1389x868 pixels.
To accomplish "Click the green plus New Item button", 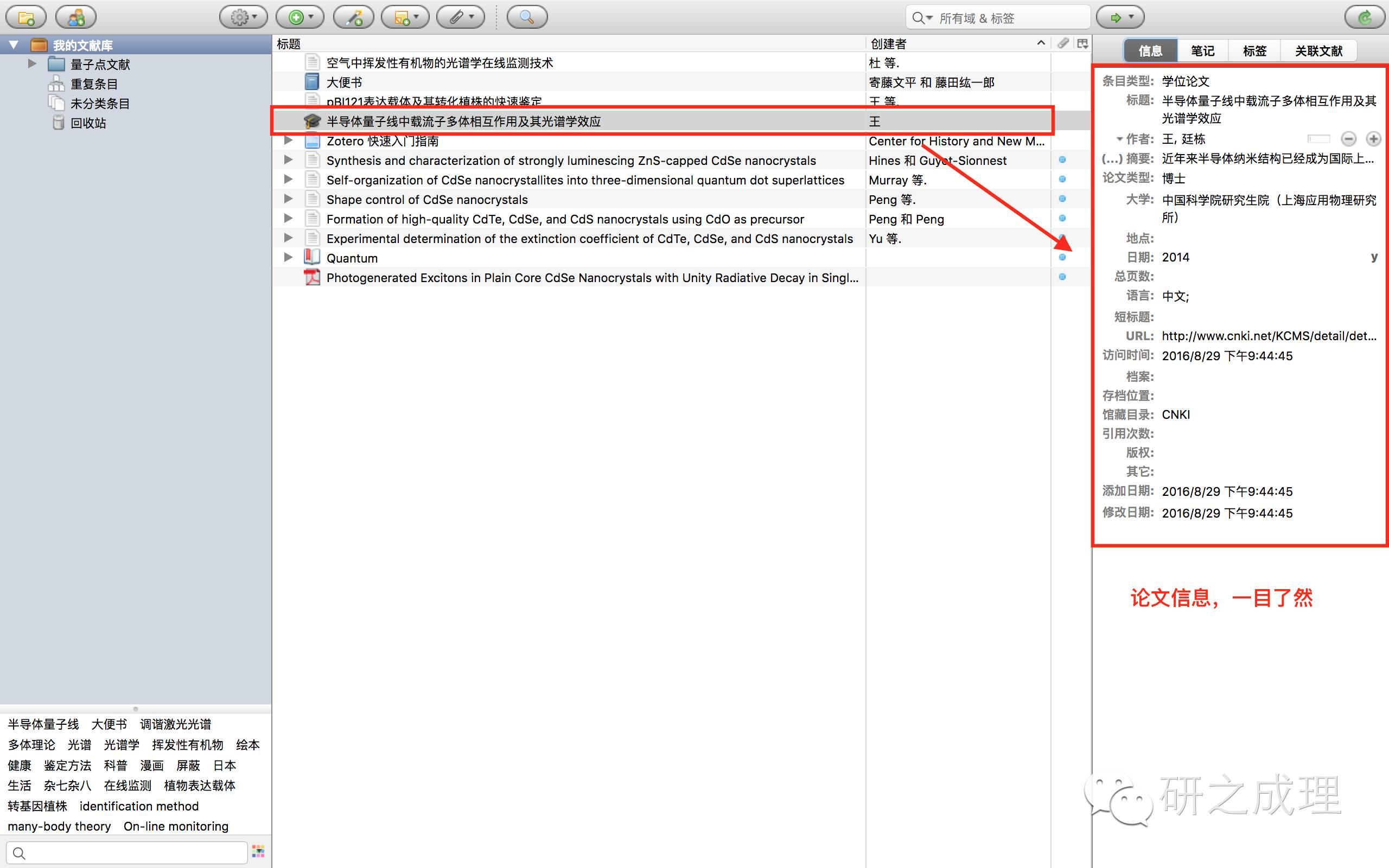I will point(300,17).
